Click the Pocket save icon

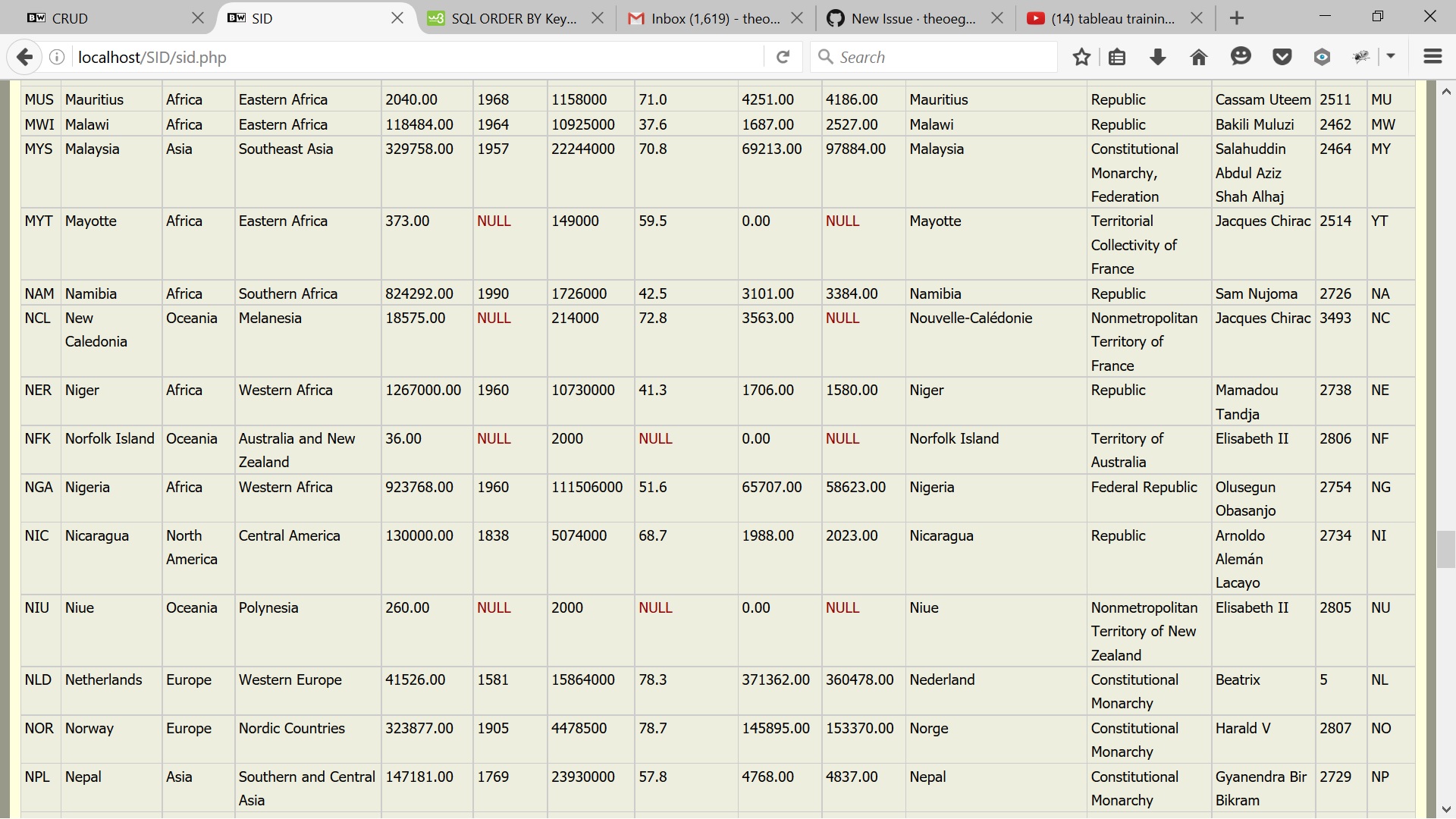[1282, 56]
